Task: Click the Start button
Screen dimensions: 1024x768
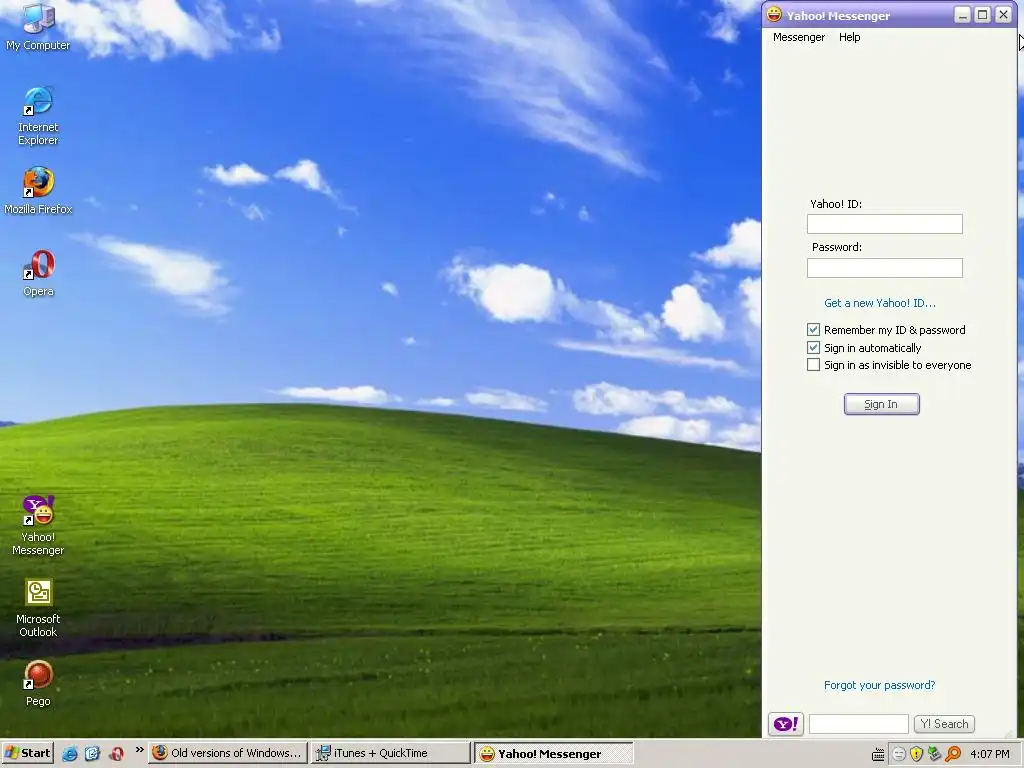Action: click(x=27, y=753)
